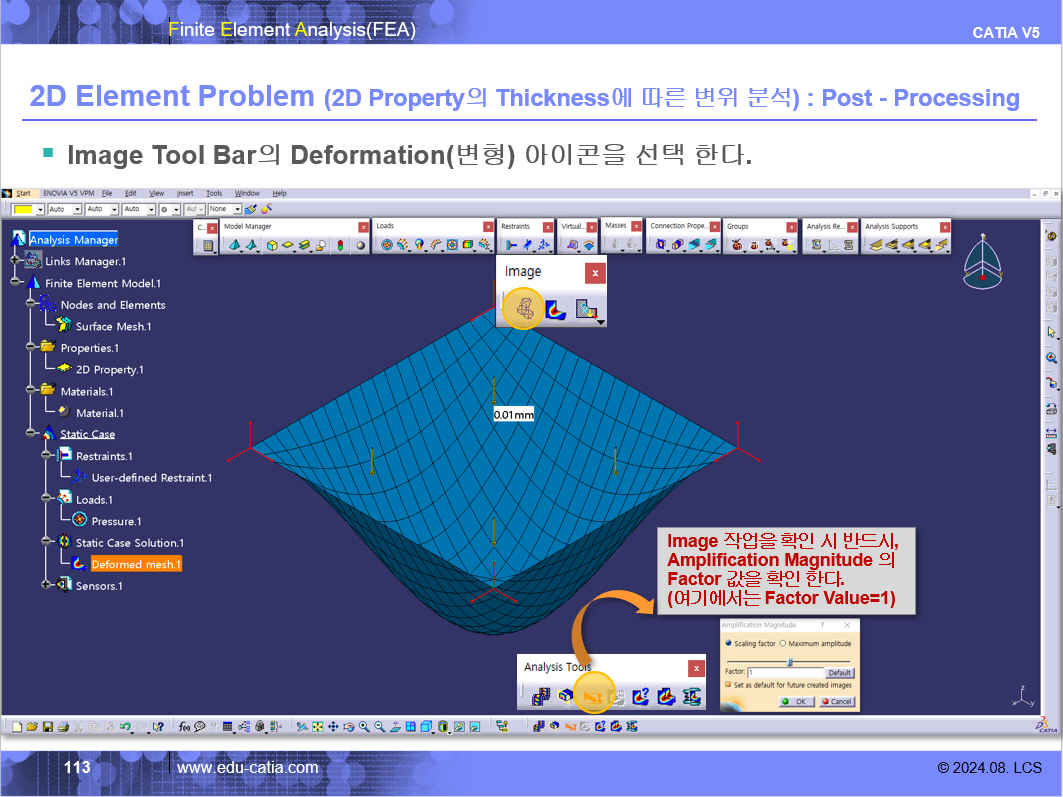The height and width of the screenshot is (797, 1063).
Task: Select the Maximum amplitude radio button
Action: [782, 643]
